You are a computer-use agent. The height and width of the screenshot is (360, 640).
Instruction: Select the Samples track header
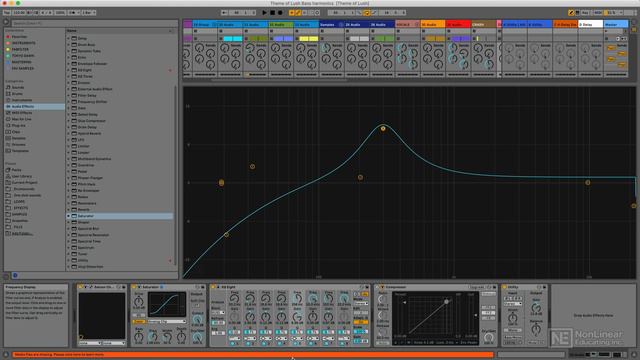[x=331, y=24]
